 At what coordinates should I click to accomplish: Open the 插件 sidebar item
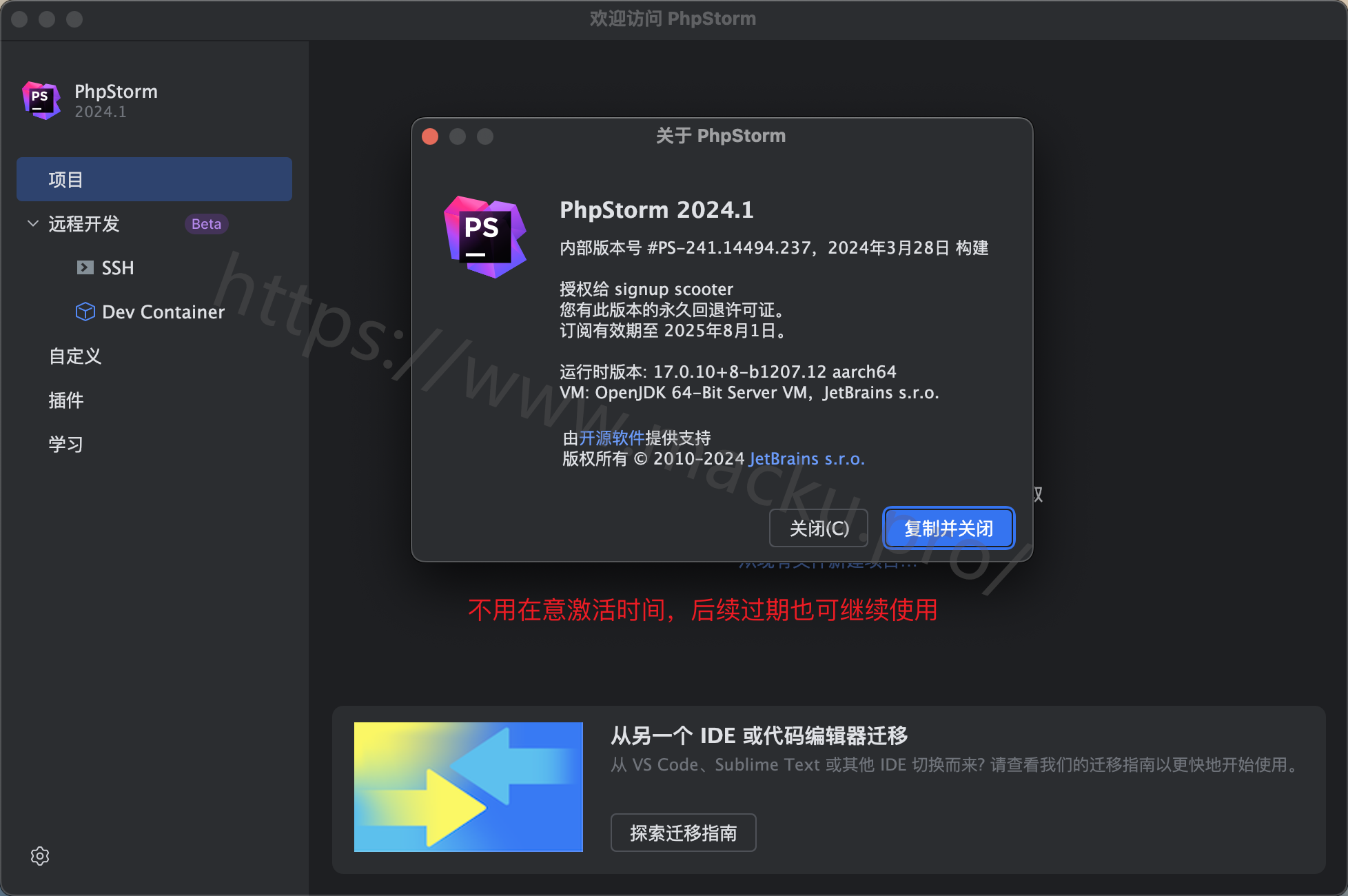66,400
